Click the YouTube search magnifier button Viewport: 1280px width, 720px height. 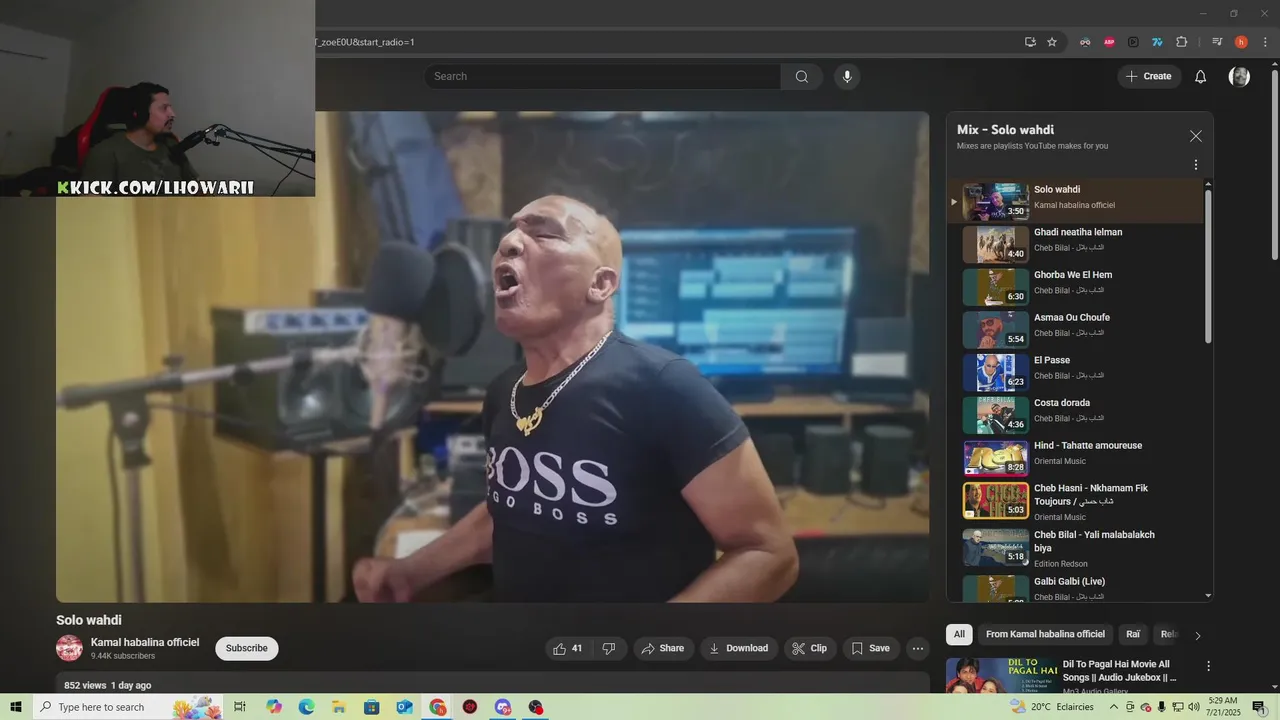pyautogui.click(x=801, y=77)
